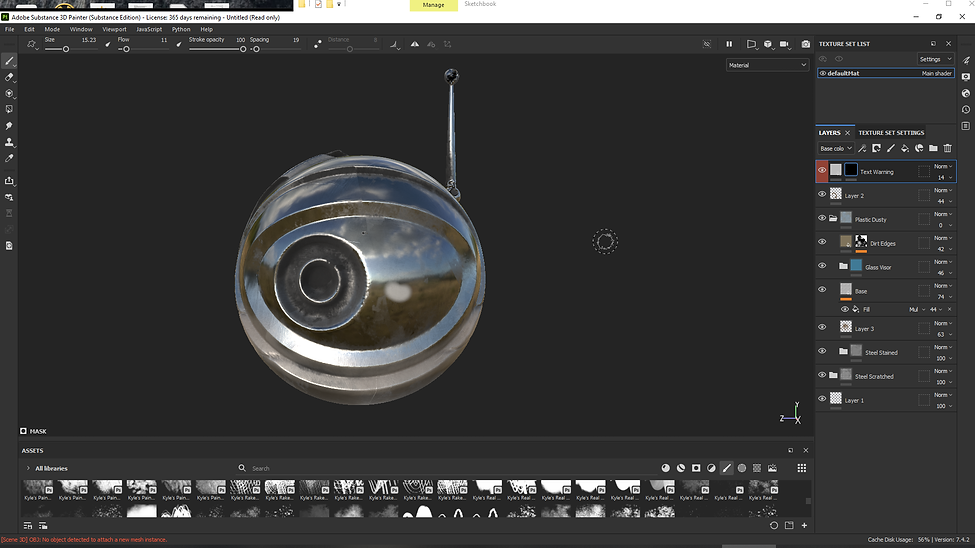Toggle defaultMat texture set visibility

pos(823,73)
